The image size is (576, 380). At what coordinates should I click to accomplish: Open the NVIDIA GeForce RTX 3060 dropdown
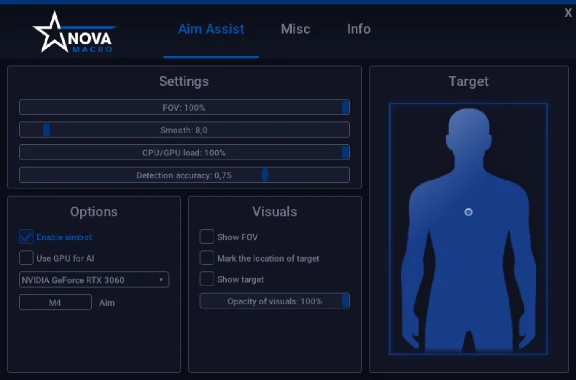click(x=94, y=280)
